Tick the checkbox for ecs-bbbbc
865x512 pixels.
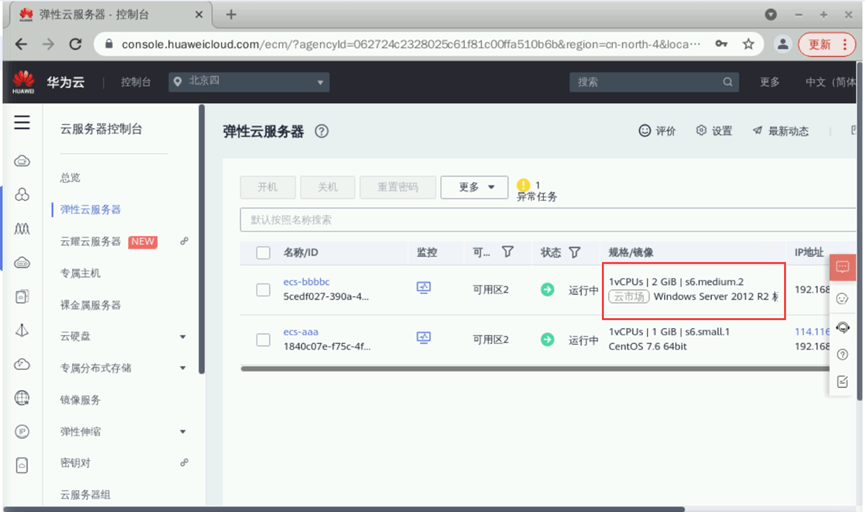coord(263,290)
